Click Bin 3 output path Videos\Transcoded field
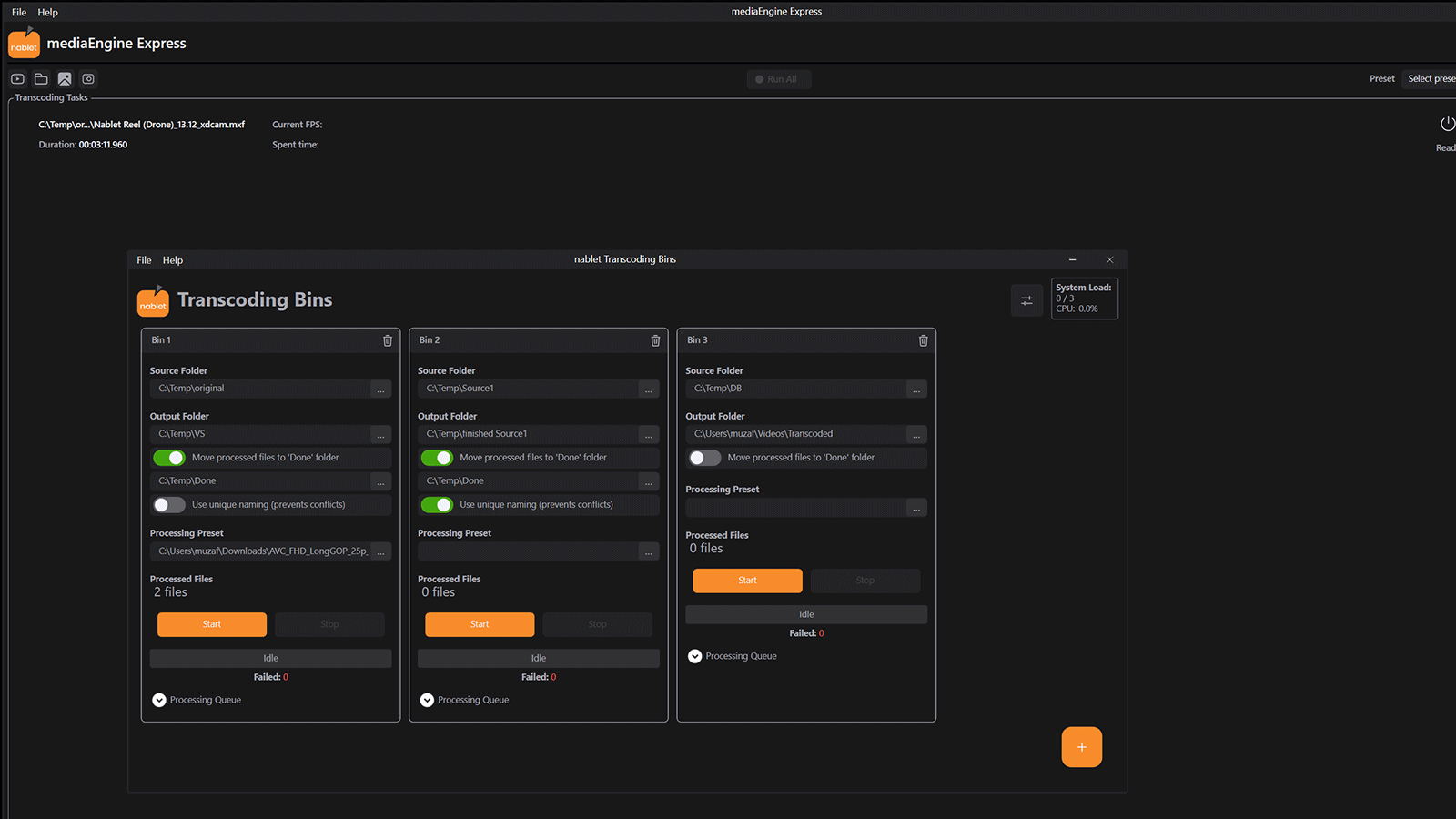The image size is (1456, 819). 795,435
